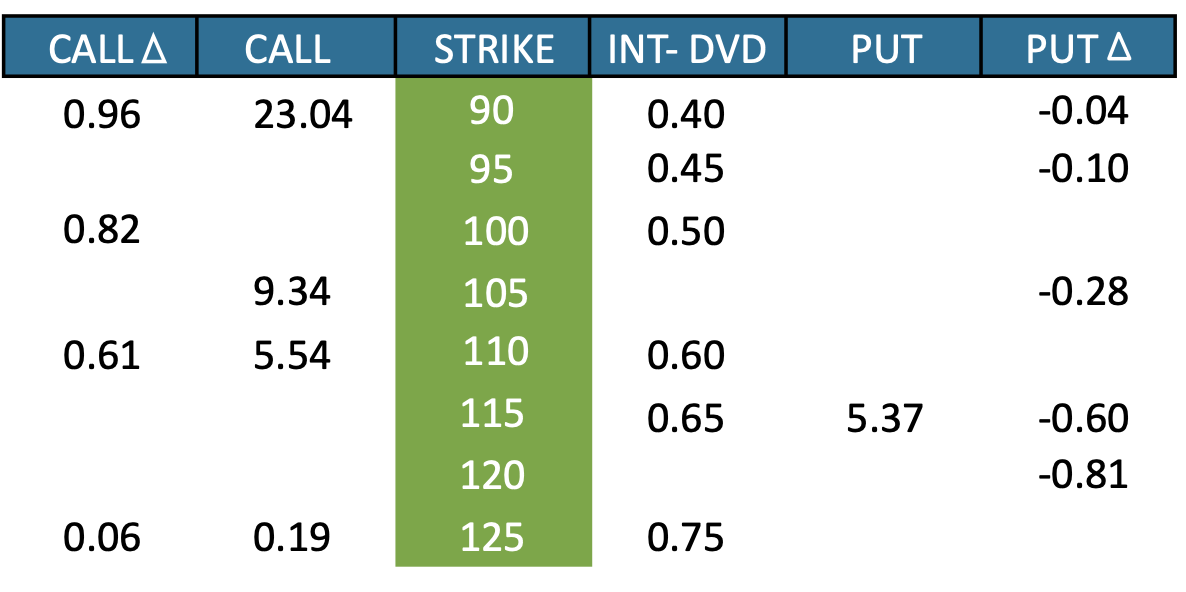Click the strike 115 cell
Image resolution: width=1186 pixels, height=592 pixels.
[493, 415]
